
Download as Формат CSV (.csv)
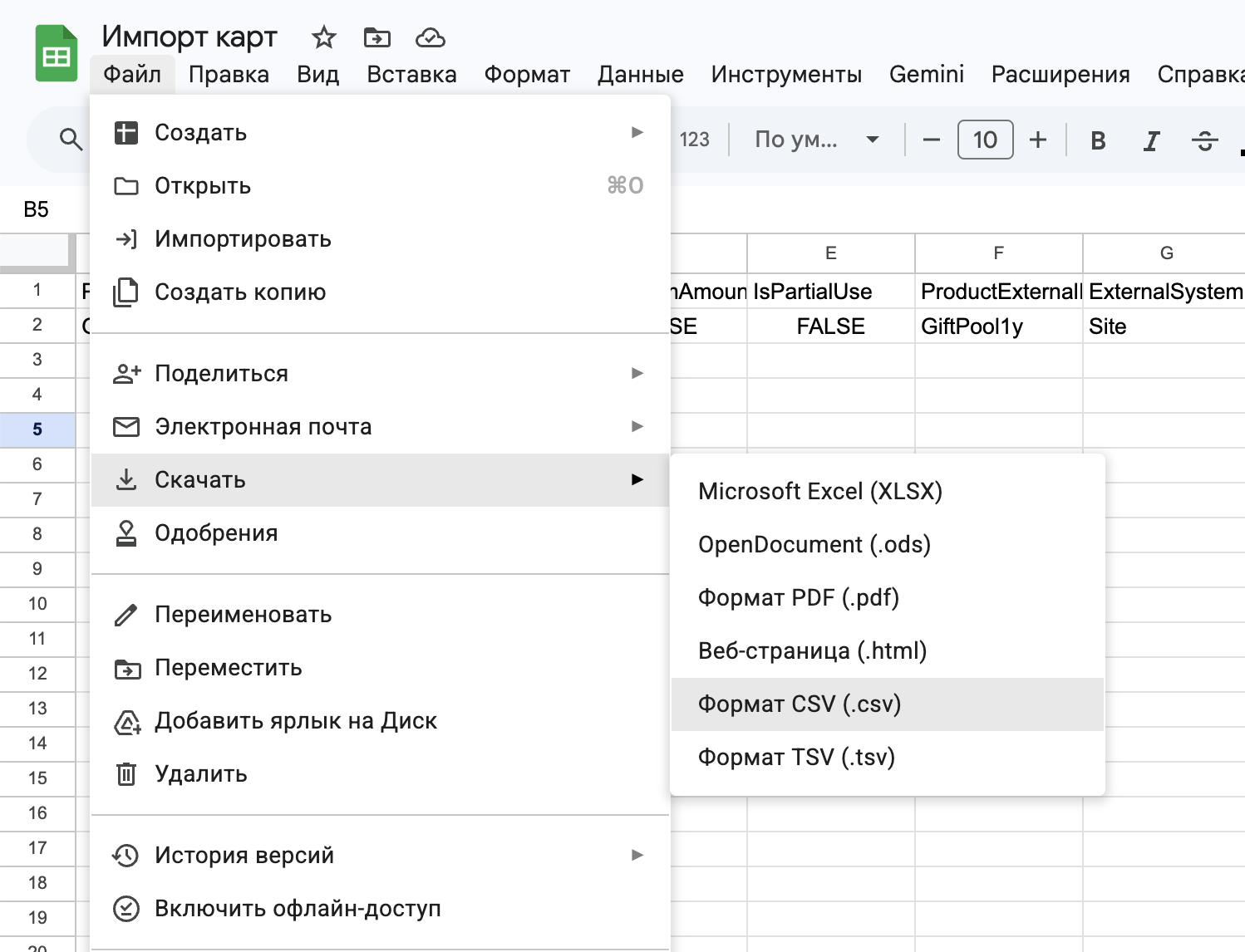point(888,704)
